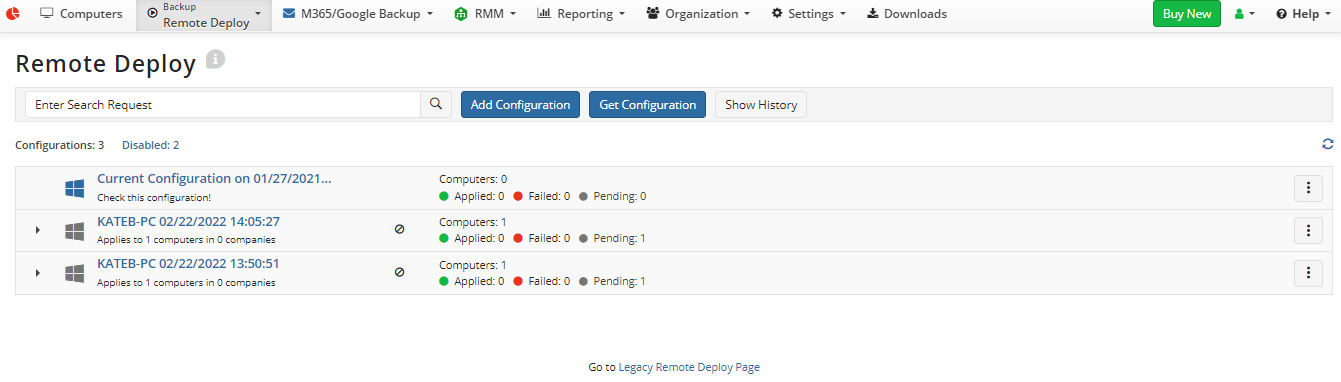Image resolution: width=1341 pixels, height=382 pixels.
Task: Open the user account dropdown
Action: click(1245, 14)
